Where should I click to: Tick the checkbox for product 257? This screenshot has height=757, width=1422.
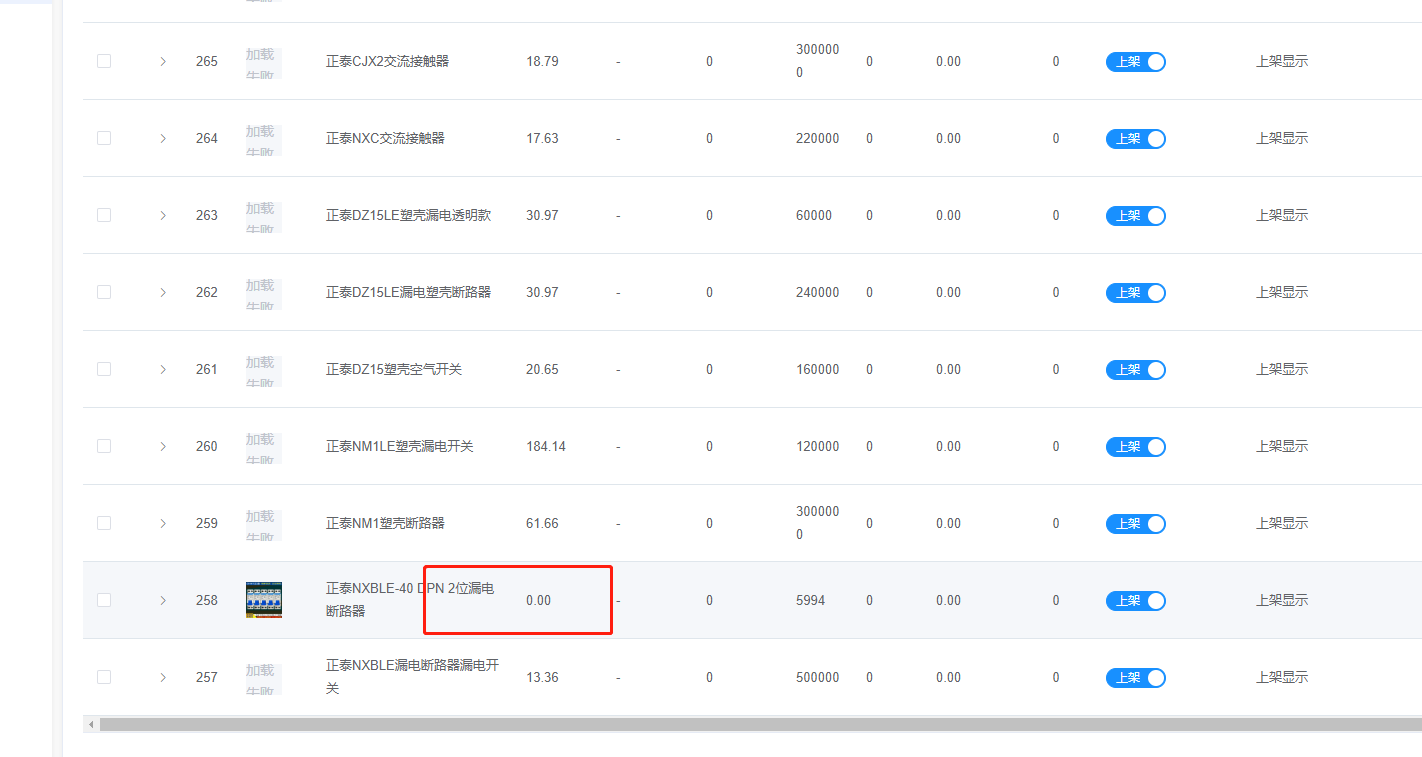[104, 677]
